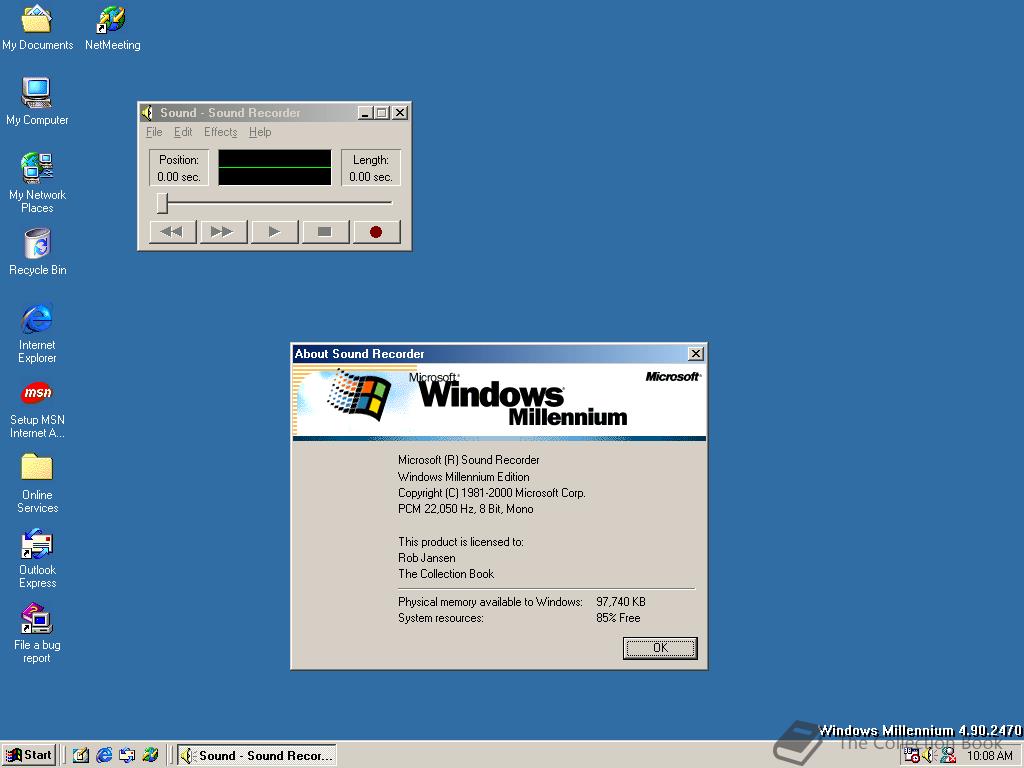Image resolution: width=1024 pixels, height=768 pixels.
Task: Click the volume speaker tray icon
Action: click(929, 756)
